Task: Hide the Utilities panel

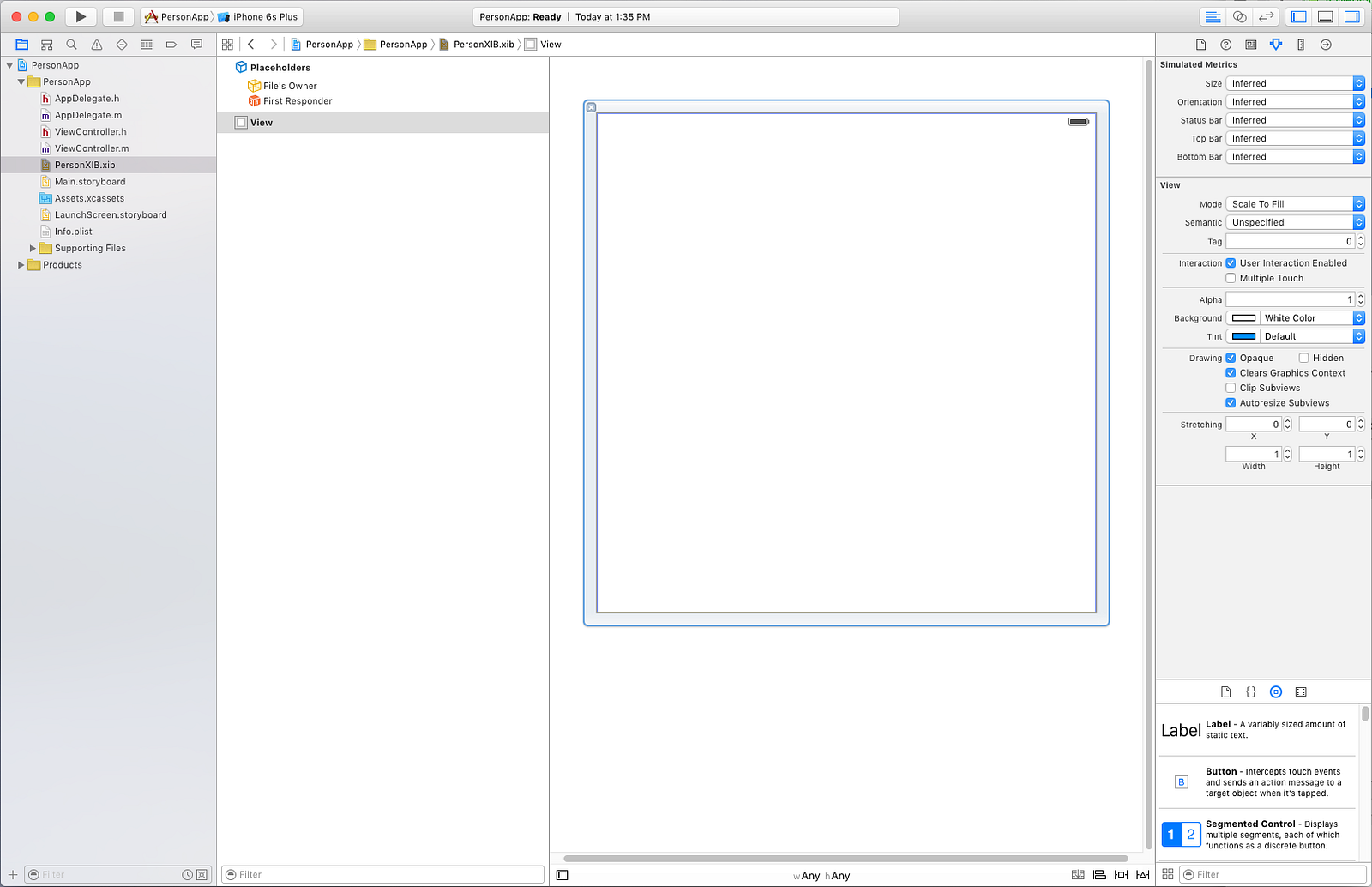Action: coord(1352,16)
